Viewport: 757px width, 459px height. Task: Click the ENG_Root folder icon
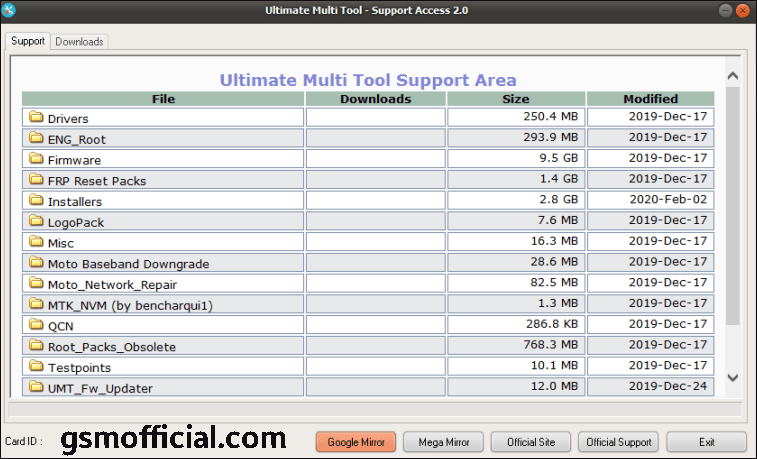(x=36, y=137)
